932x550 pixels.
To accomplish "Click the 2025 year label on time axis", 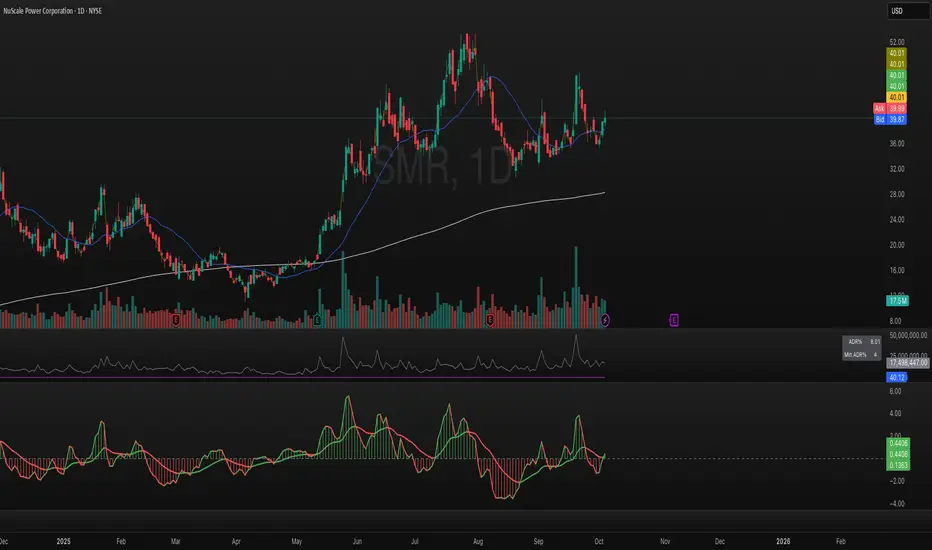I will click(64, 541).
